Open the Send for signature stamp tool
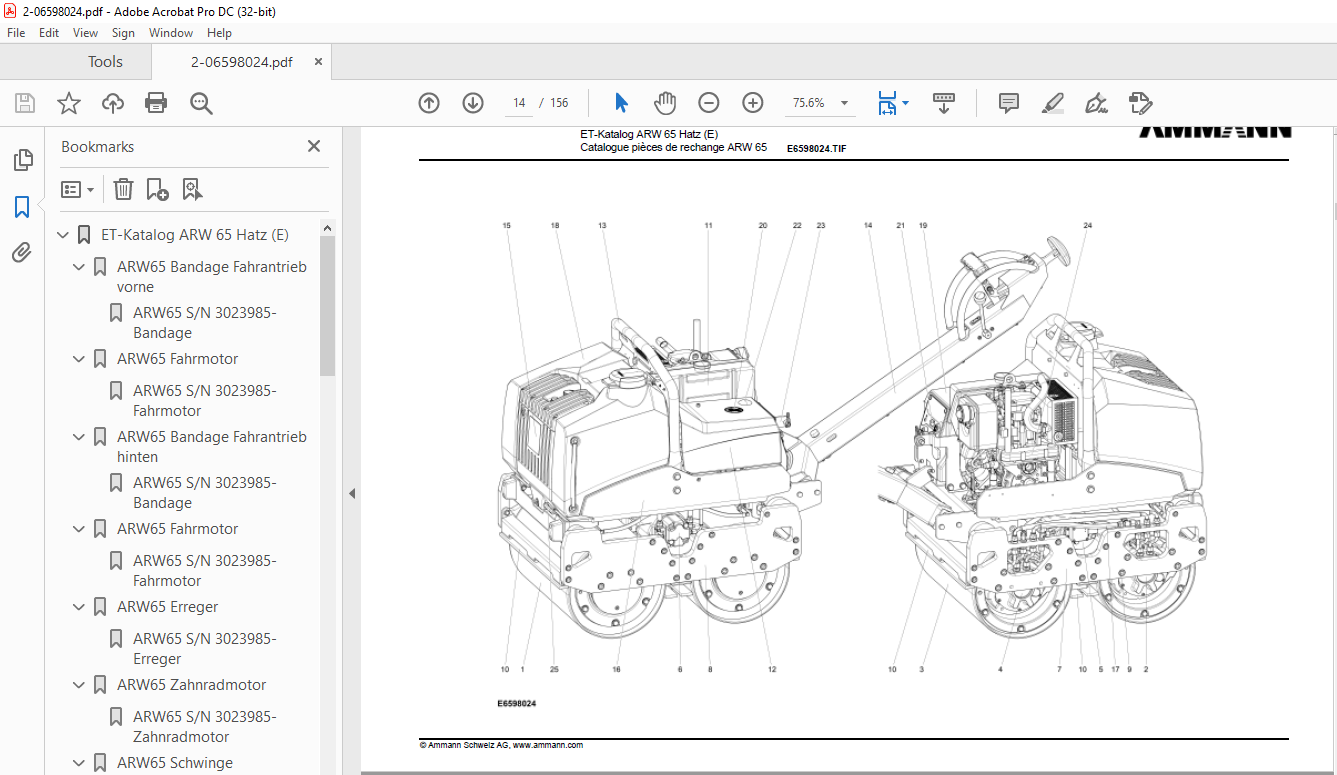1337x775 pixels. [x=1140, y=103]
